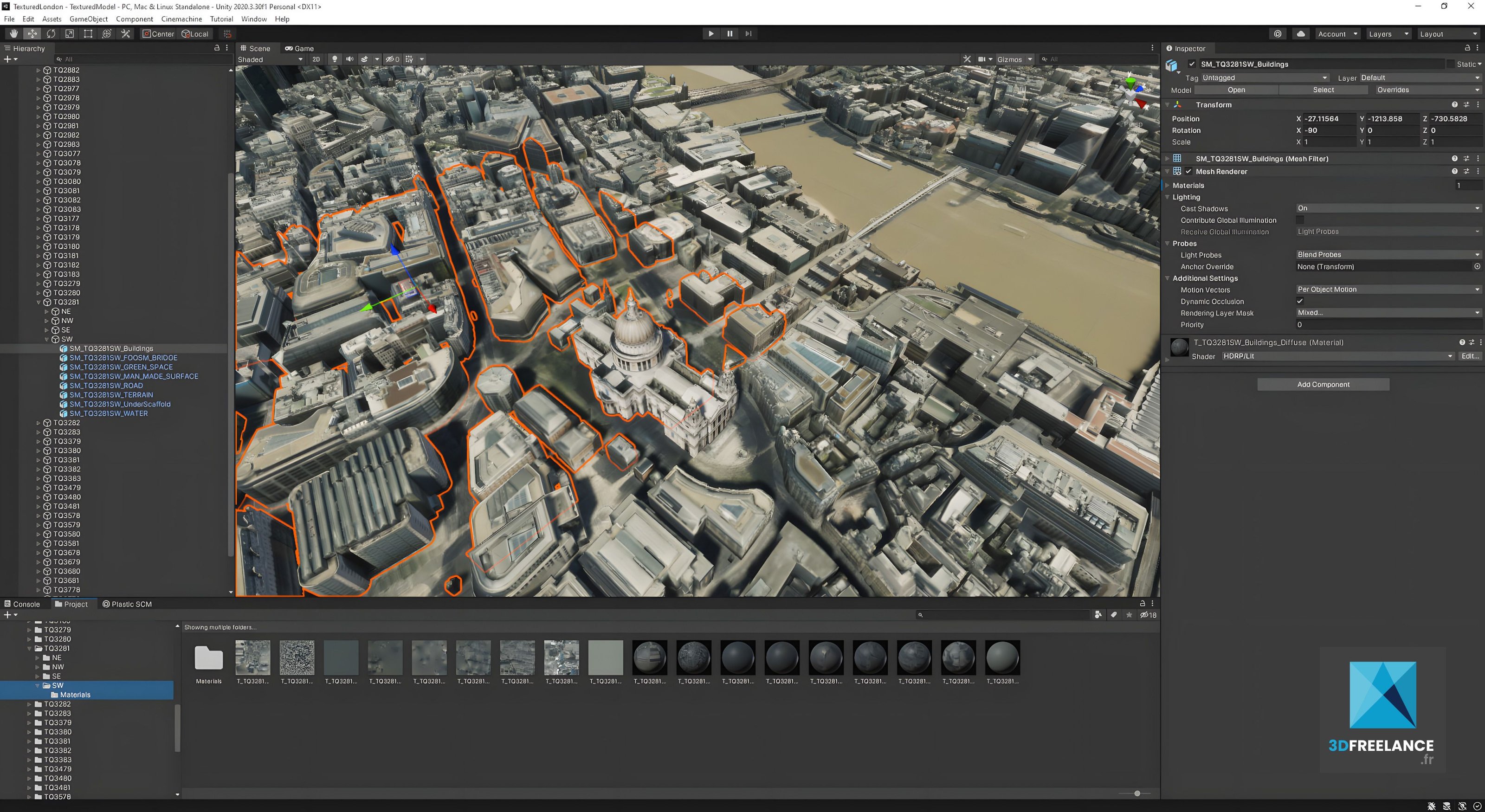Switch to the Game tab
1485x812 pixels.
click(x=299, y=48)
